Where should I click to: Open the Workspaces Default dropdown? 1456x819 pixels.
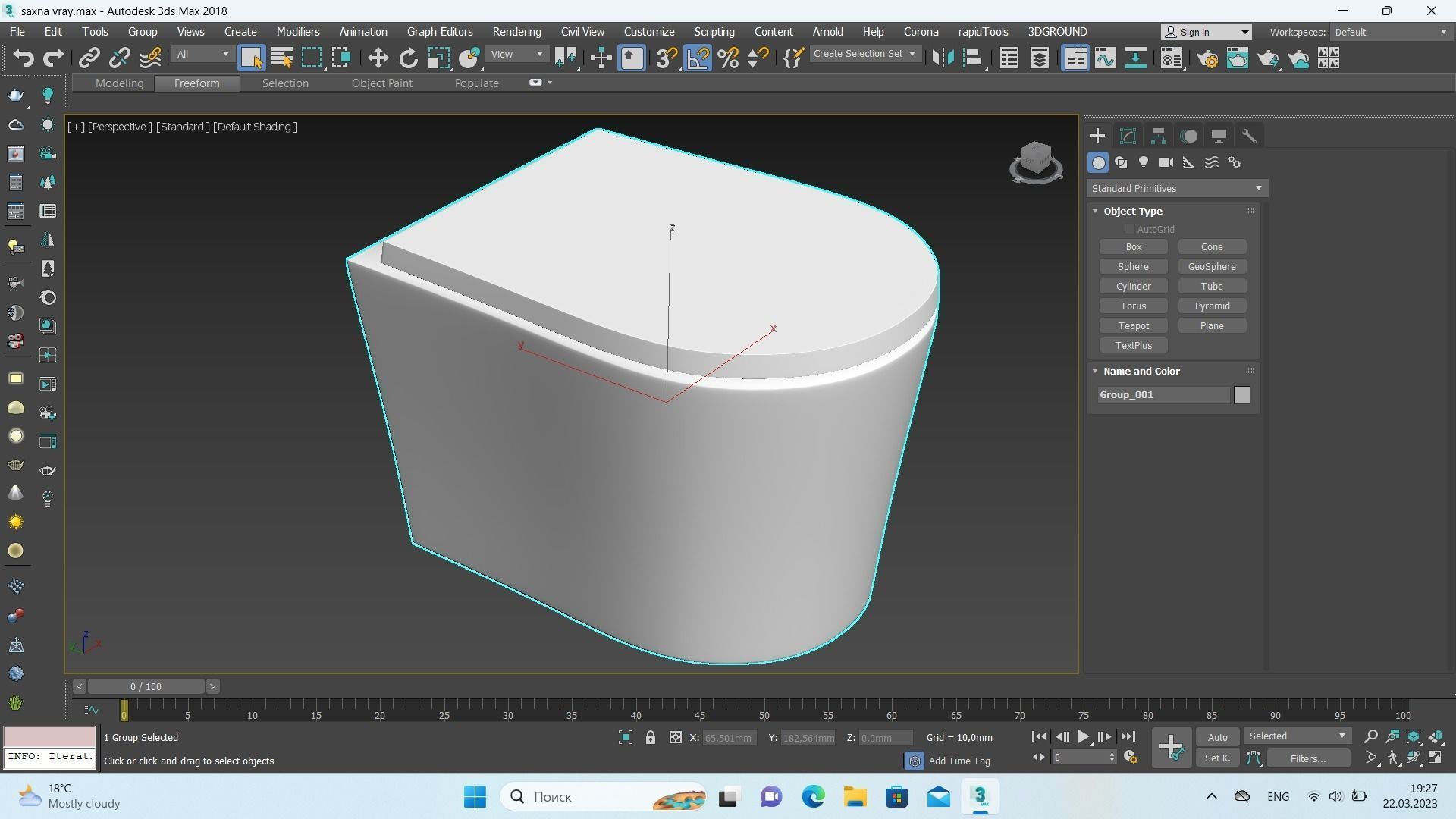coord(1391,32)
